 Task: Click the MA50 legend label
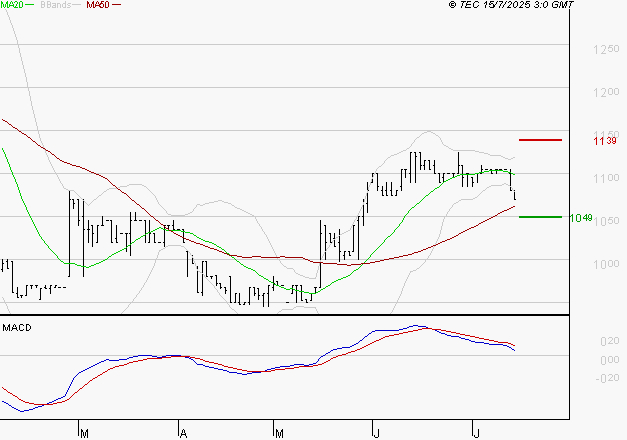98,5
